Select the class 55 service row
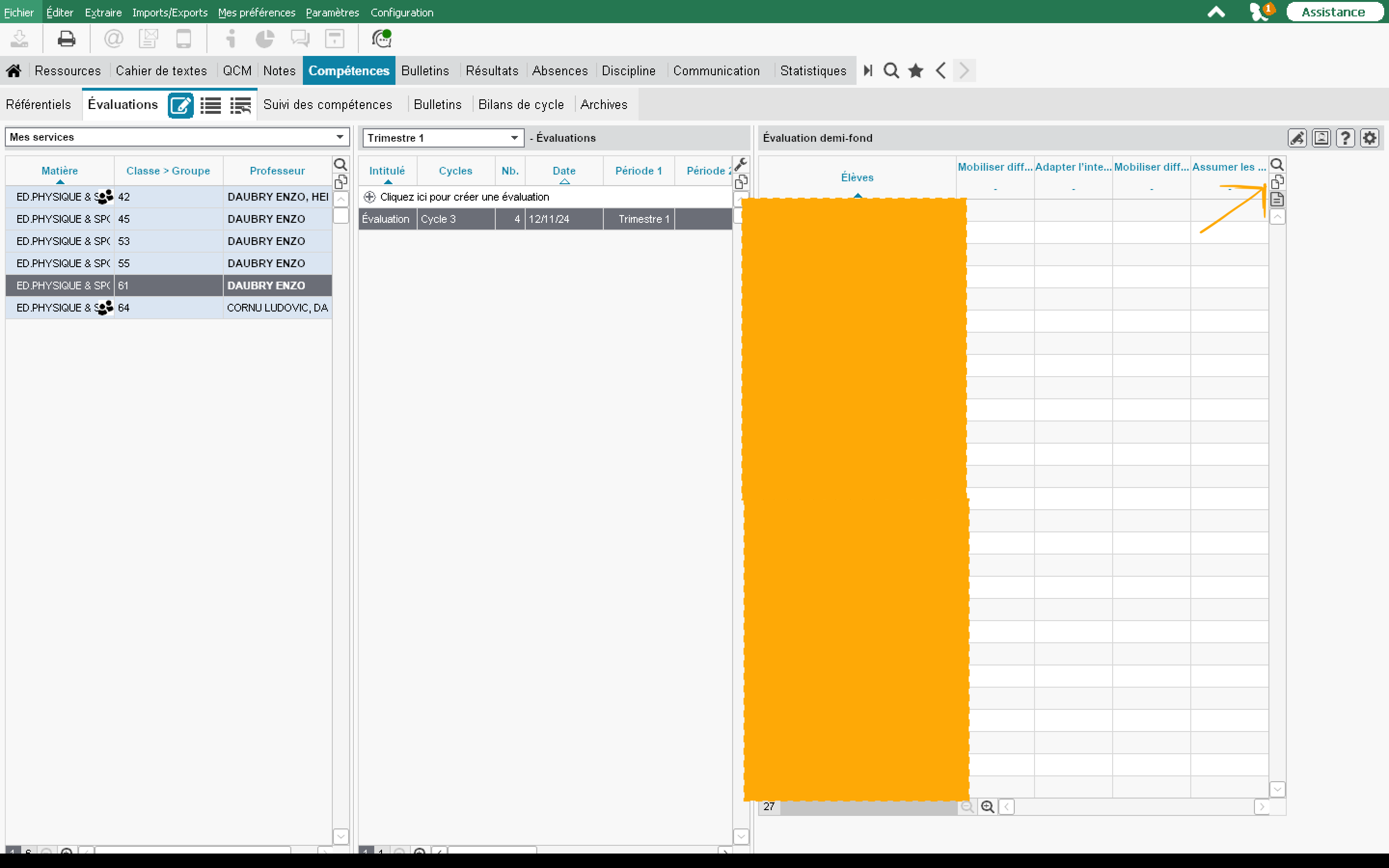 coord(169,263)
